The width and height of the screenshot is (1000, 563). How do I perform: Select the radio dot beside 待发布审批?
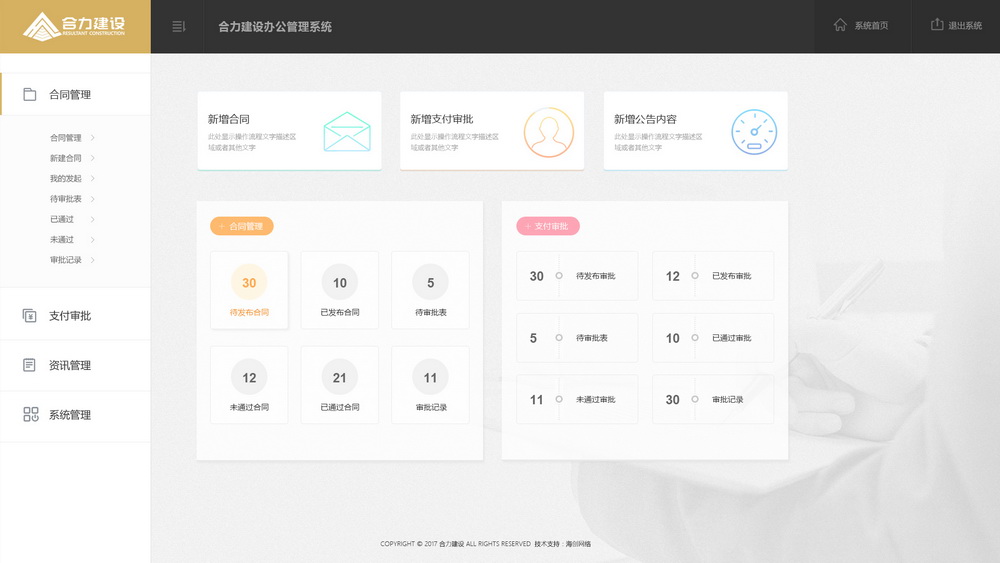point(559,276)
